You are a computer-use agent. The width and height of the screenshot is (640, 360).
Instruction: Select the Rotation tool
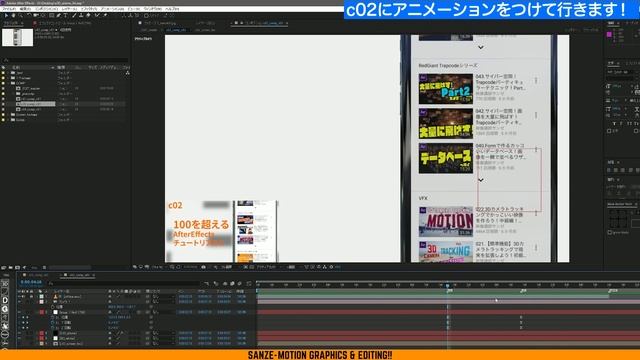point(30,16)
